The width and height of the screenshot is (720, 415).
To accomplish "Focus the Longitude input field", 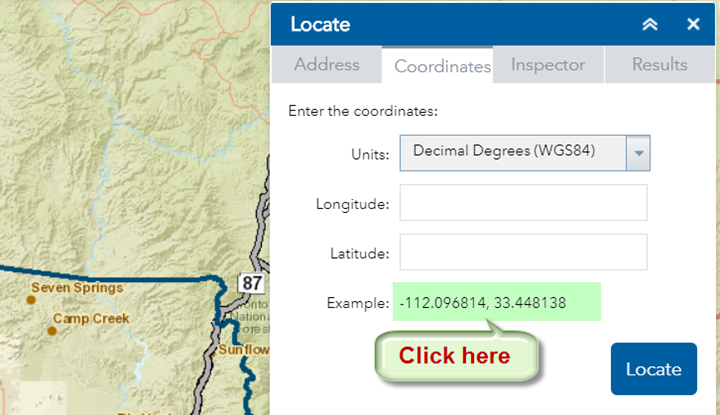I will (x=523, y=203).
